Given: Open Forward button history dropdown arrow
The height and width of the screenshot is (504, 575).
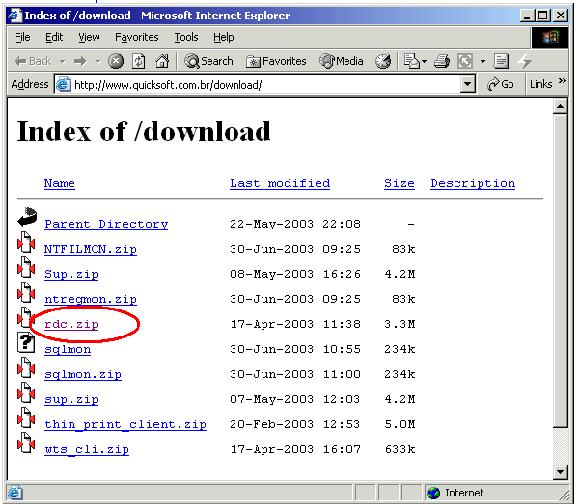Looking at the screenshot, I should (x=98, y=61).
